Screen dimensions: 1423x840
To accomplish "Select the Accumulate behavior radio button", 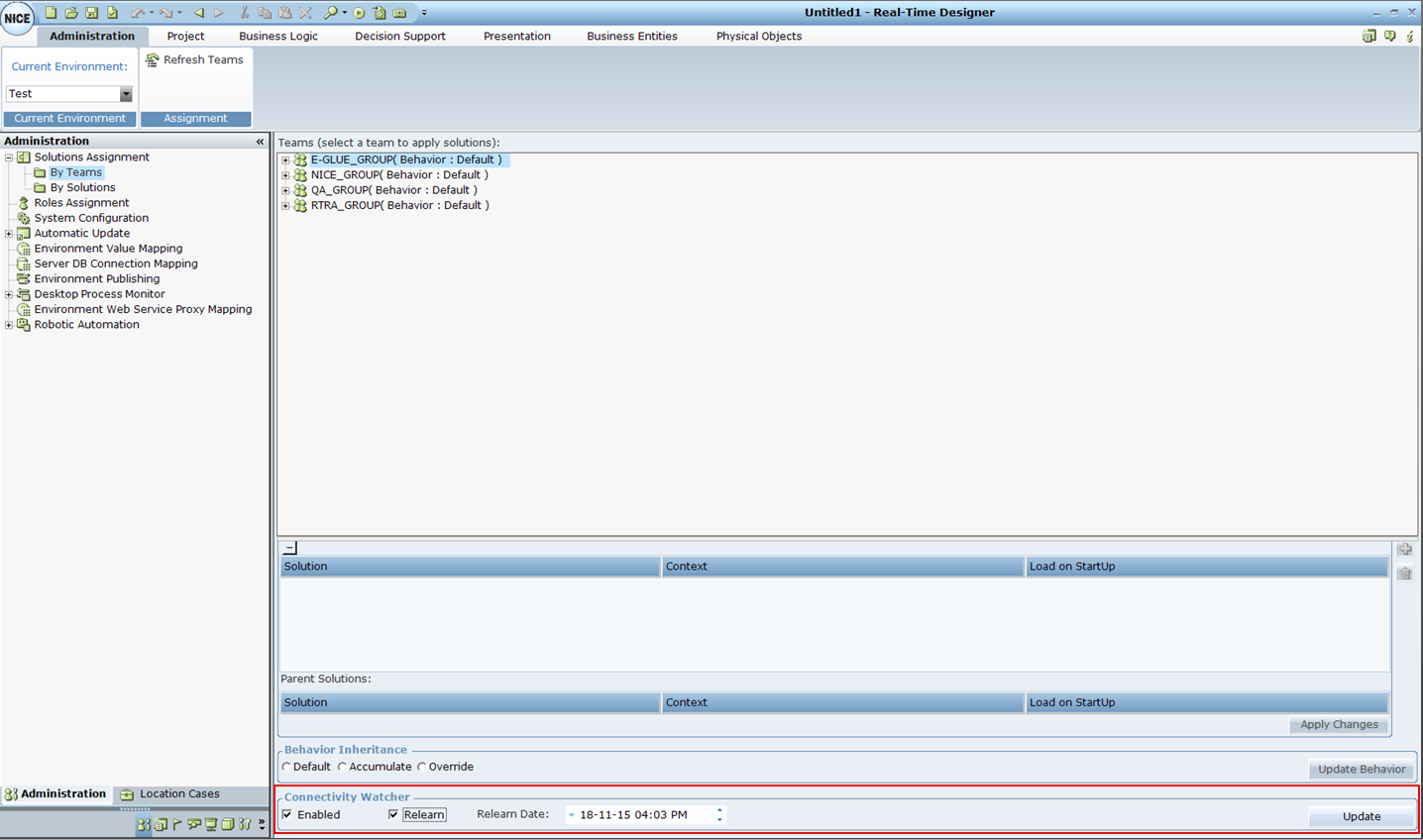I will click(x=343, y=767).
